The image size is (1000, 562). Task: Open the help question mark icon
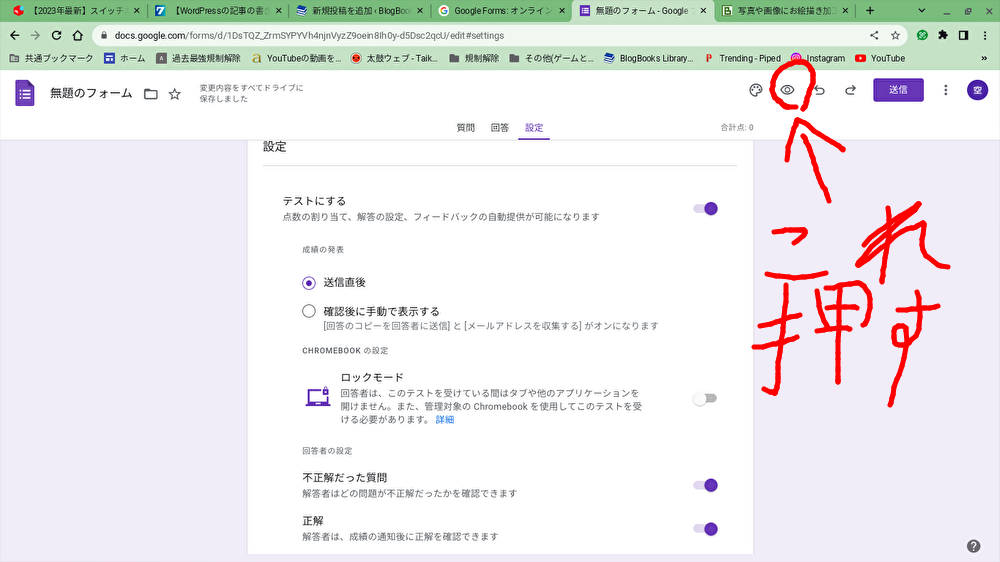coord(973,546)
